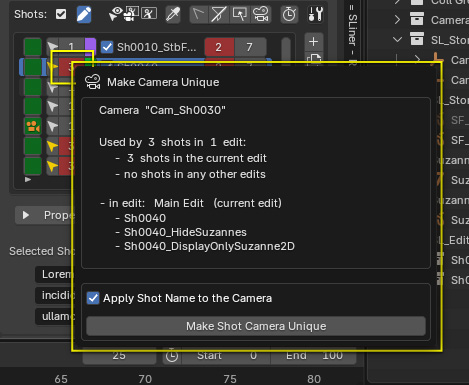The image size is (469, 385).
Task: Click the End 100 frame field
Action: [x=314, y=356]
